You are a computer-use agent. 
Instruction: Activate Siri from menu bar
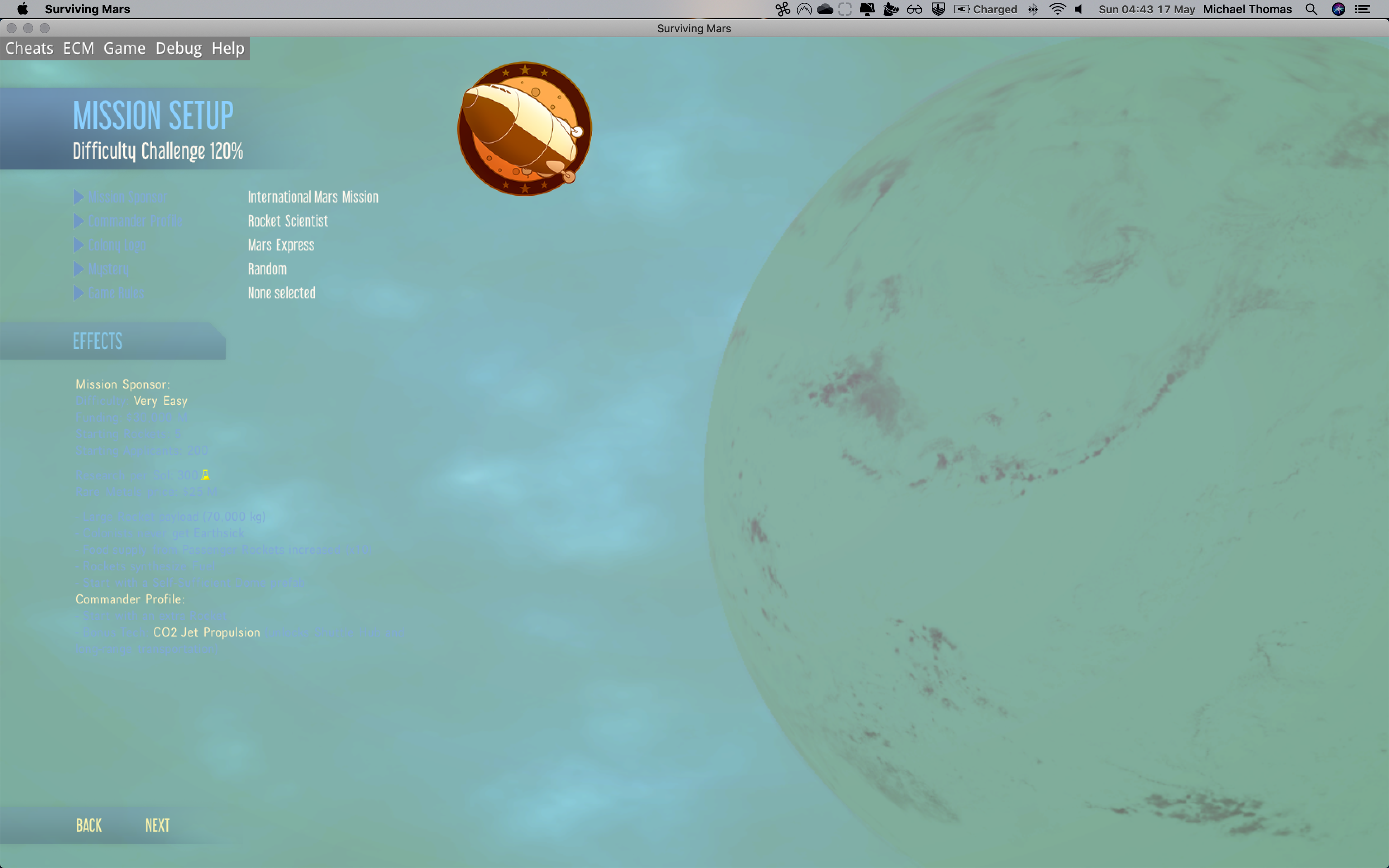click(1339, 9)
